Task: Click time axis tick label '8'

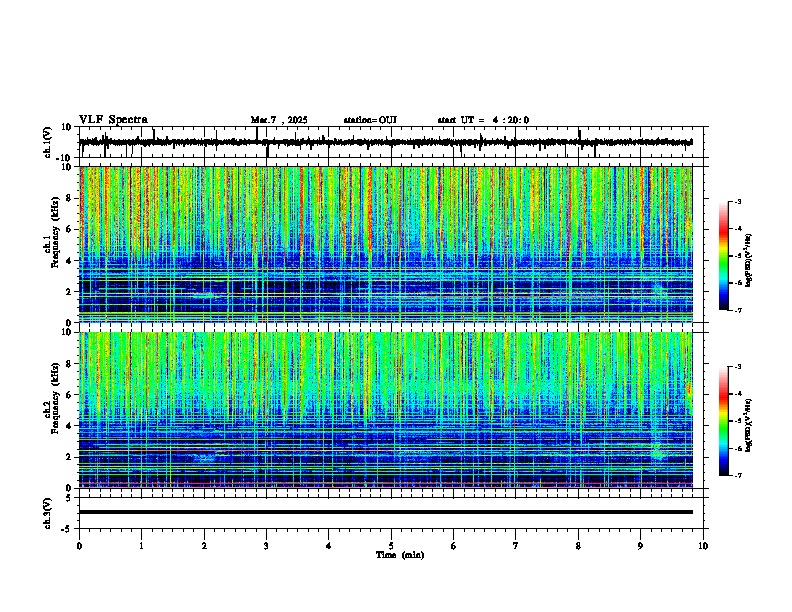Action: [578, 546]
